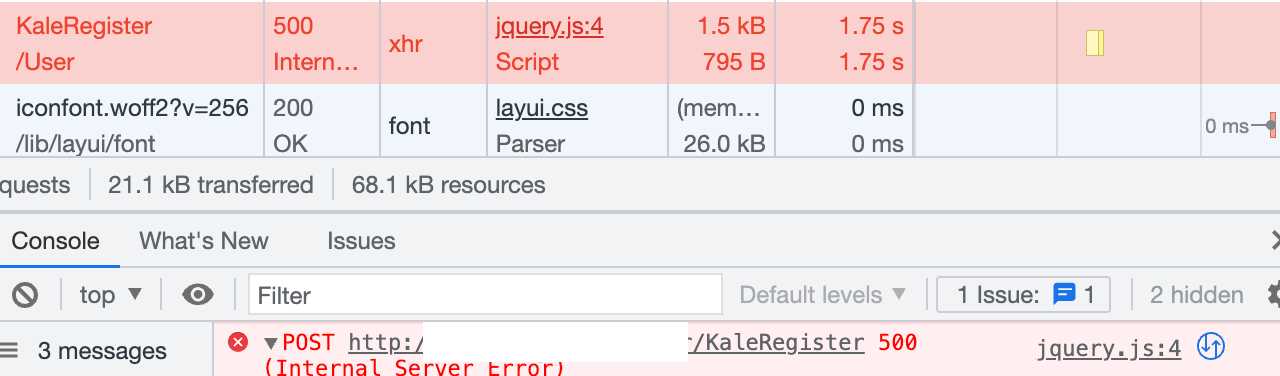Click the blue issue chat bubble icon

coord(1064,295)
